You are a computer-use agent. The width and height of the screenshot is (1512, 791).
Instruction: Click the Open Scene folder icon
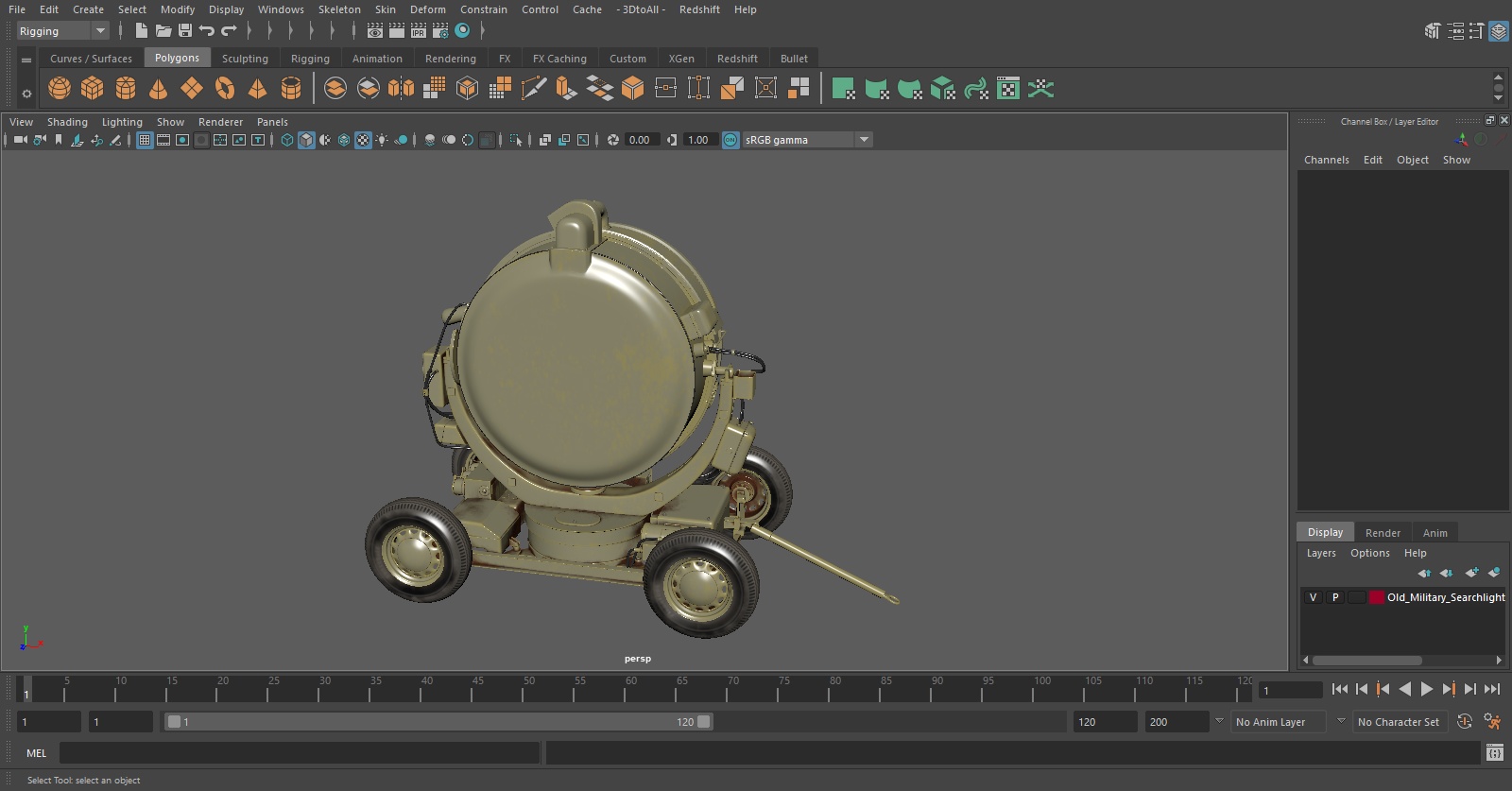[x=163, y=31]
